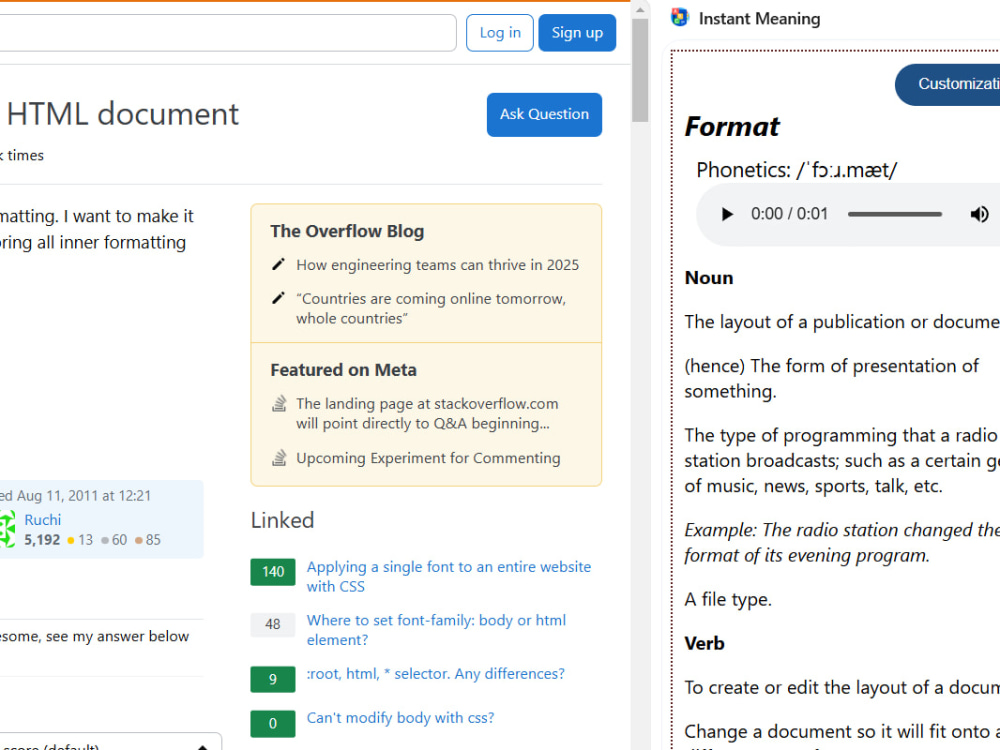1000x750 pixels.
Task: Seek within the audio progress bar
Action: 895,214
